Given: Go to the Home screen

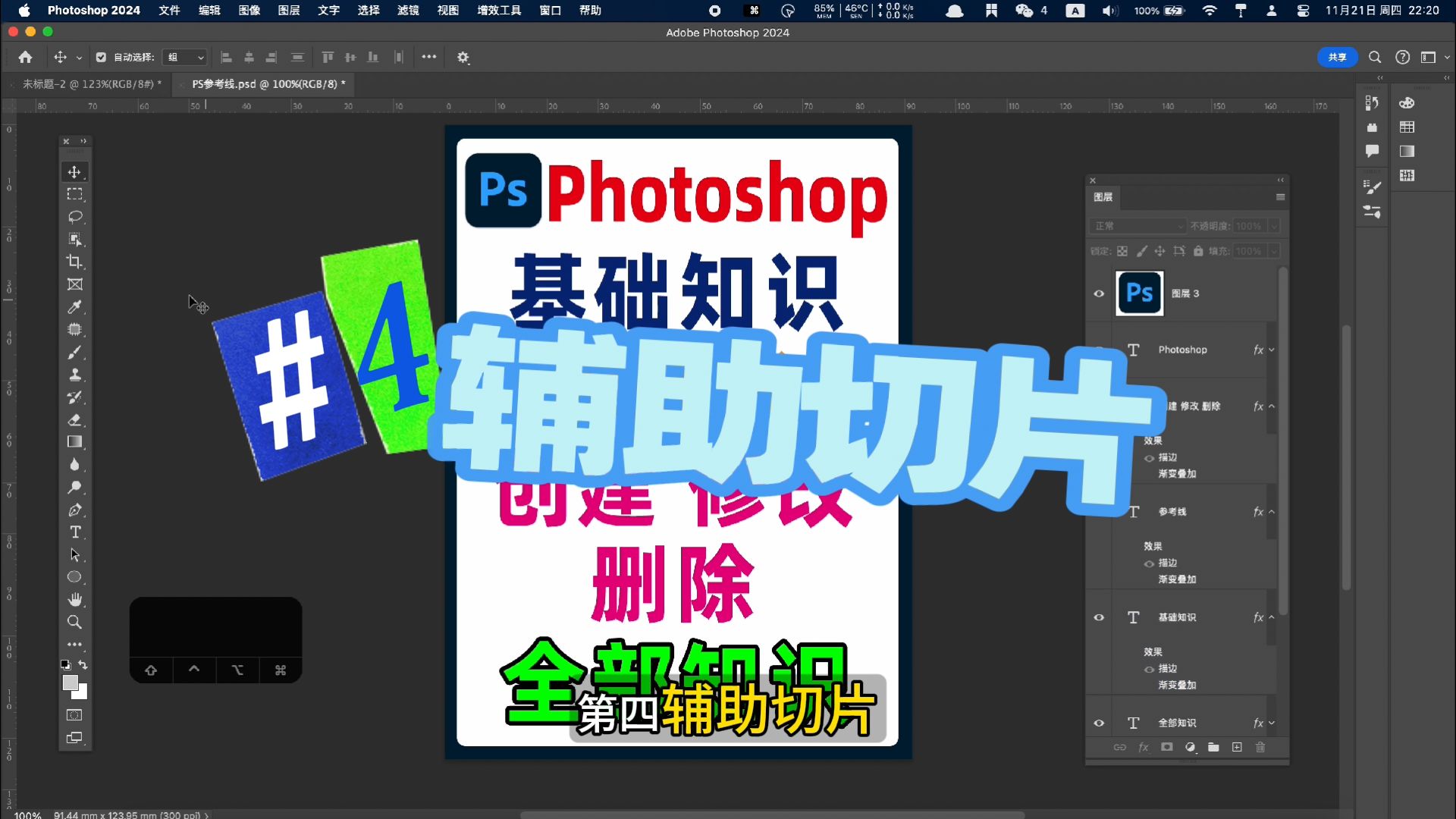Looking at the screenshot, I should tap(25, 57).
